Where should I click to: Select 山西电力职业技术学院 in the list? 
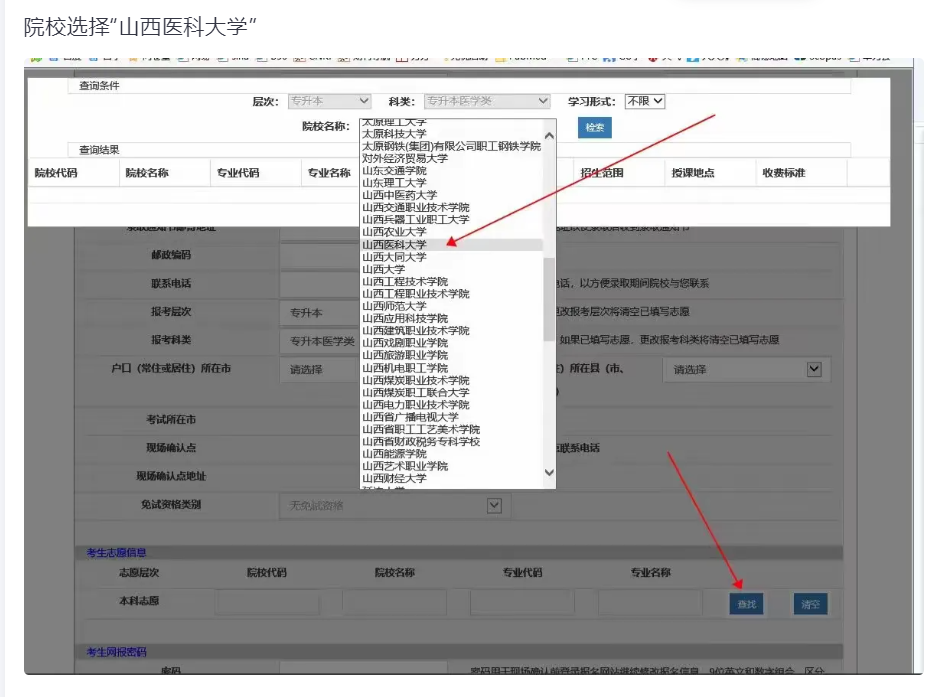[x=416, y=405]
